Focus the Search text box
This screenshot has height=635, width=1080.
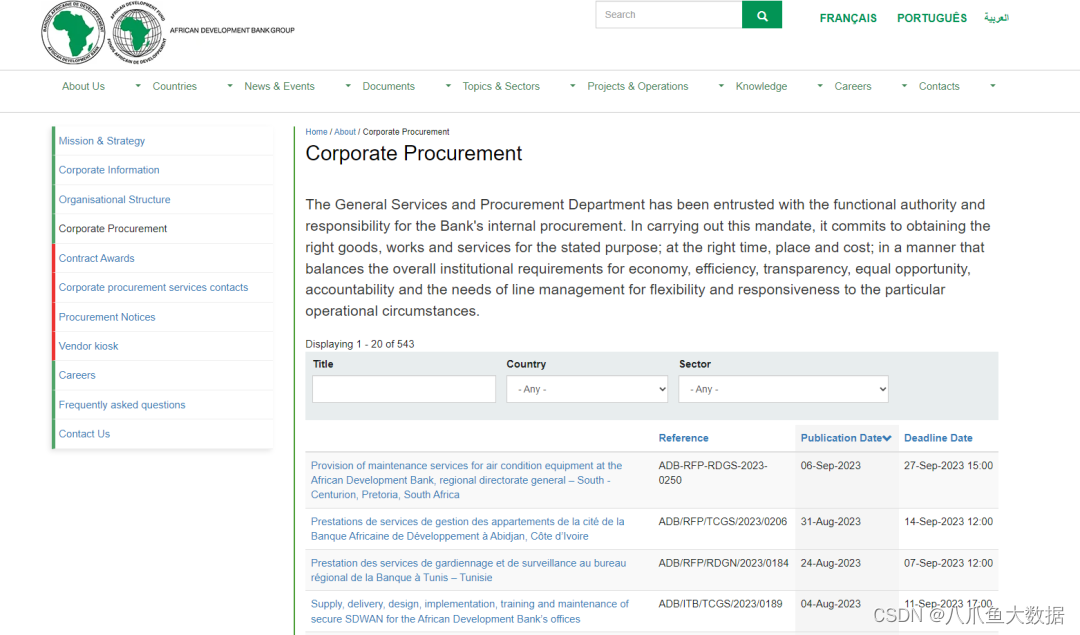tap(669, 14)
